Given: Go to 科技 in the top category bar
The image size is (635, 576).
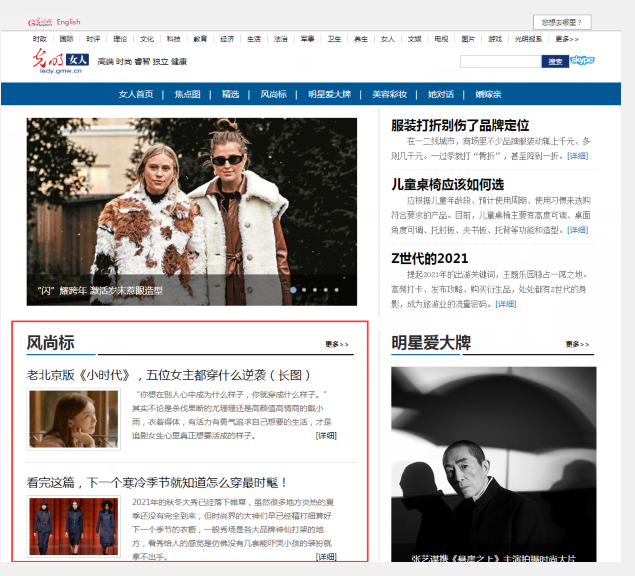Looking at the screenshot, I should coord(173,39).
